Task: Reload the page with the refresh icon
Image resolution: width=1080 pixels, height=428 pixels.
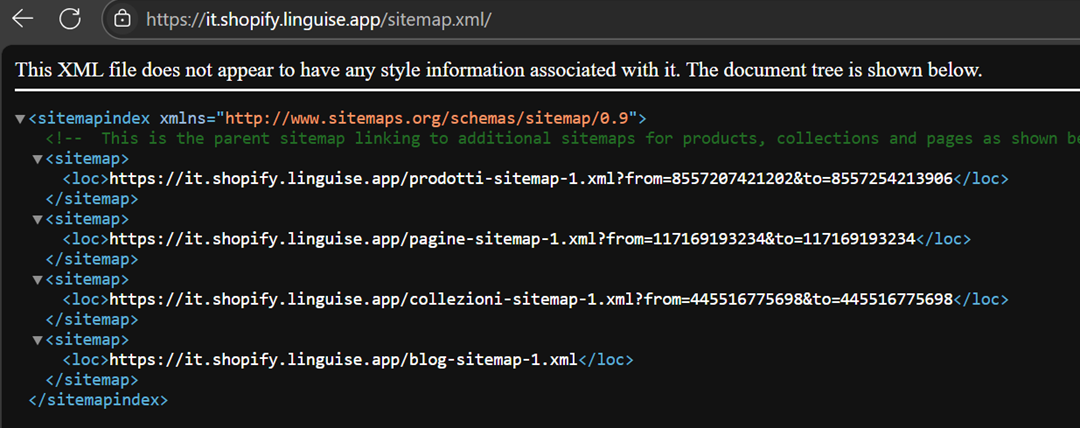Action: point(70,19)
